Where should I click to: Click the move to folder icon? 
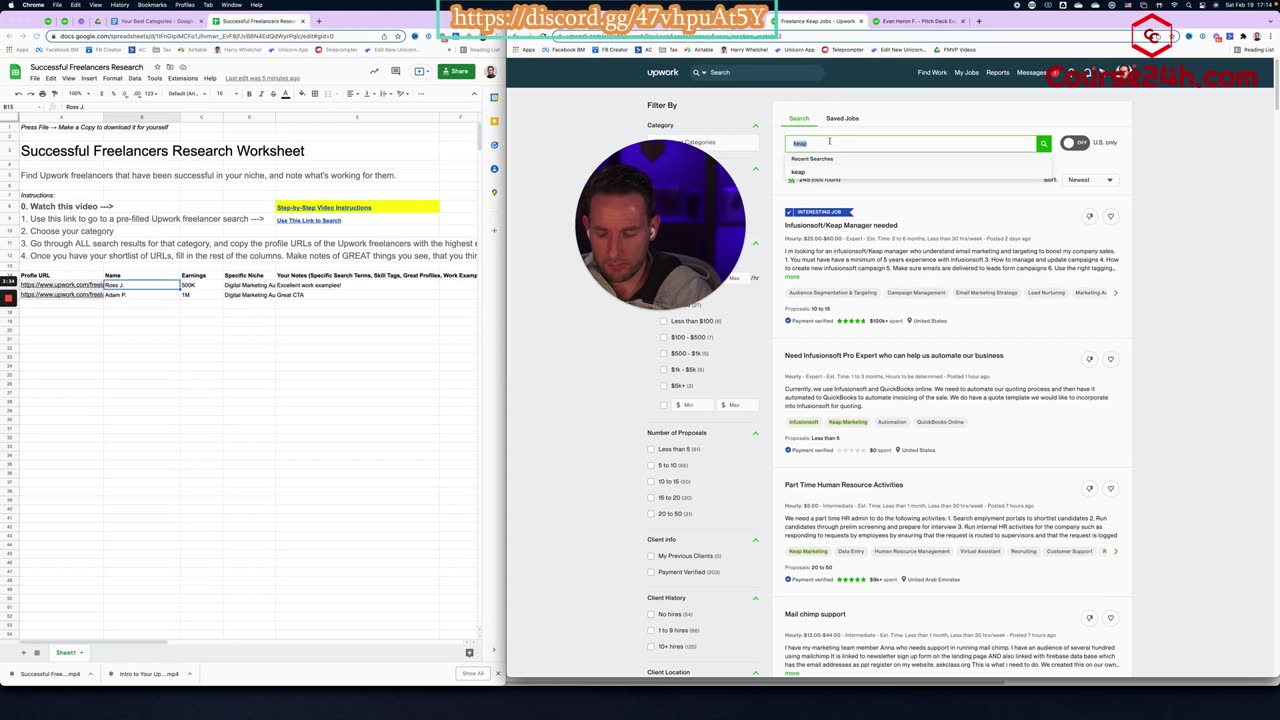click(170, 67)
